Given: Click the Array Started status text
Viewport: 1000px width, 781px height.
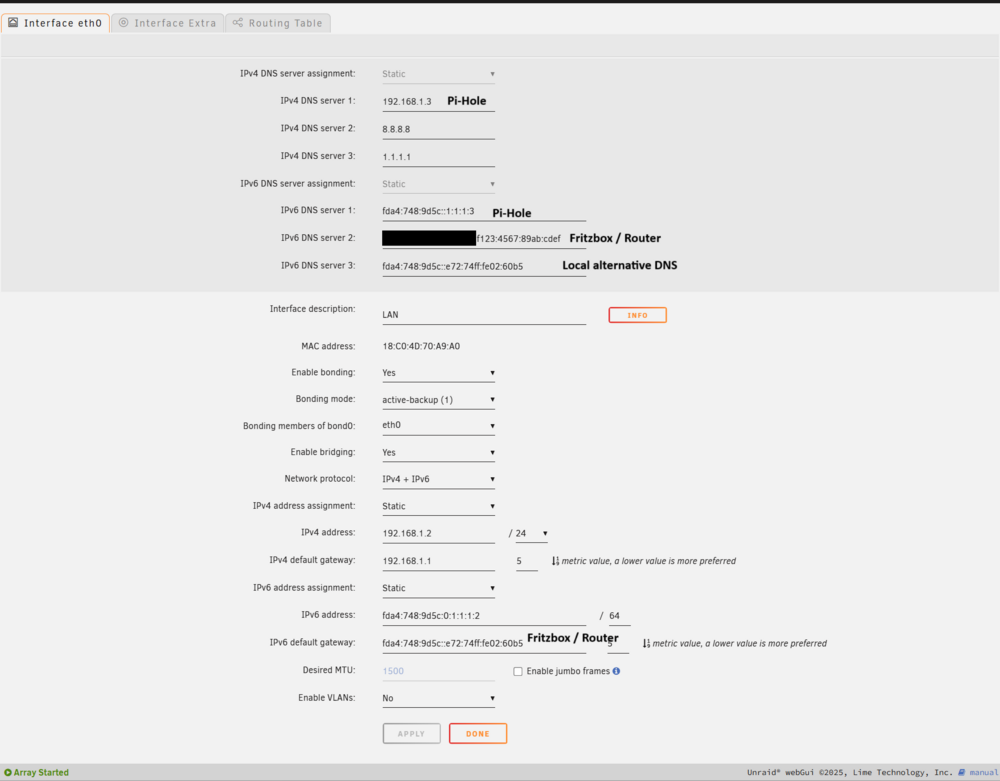Looking at the screenshot, I should click(x=41, y=772).
